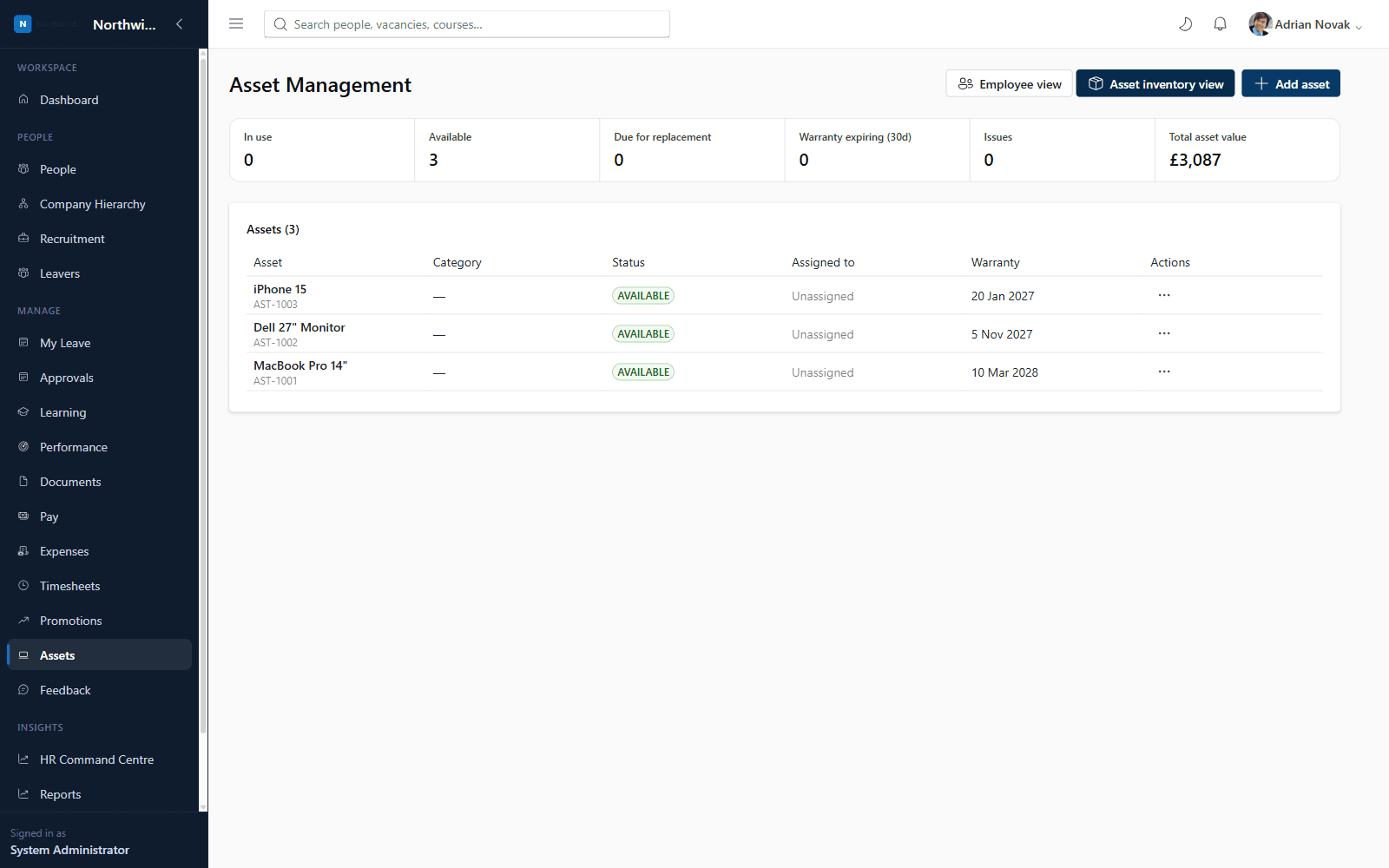Navigate to Timesheets
This screenshot has width=1389, height=868.
pyautogui.click(x=99, y=586)
